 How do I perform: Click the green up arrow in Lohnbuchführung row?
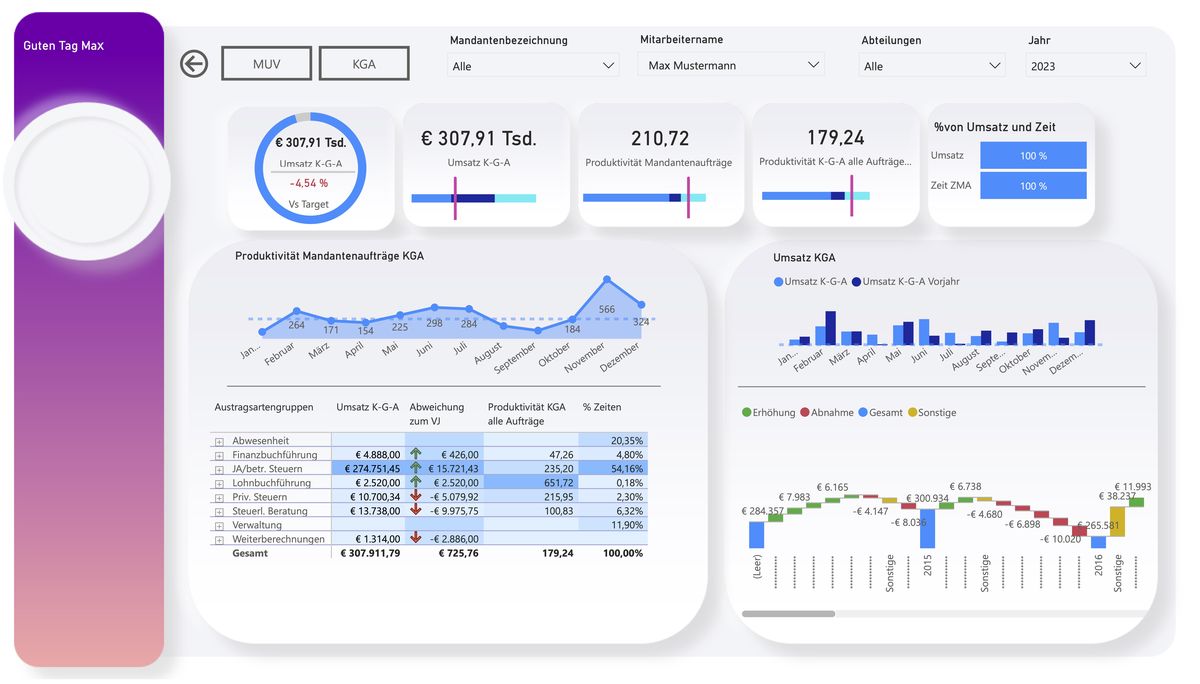pyautogui.click(x=416, y=482)
